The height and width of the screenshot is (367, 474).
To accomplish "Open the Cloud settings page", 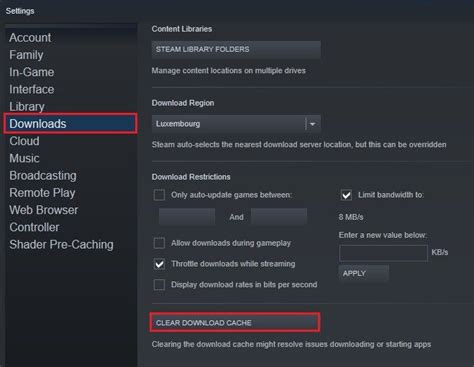I will click(x=24, y=141).
